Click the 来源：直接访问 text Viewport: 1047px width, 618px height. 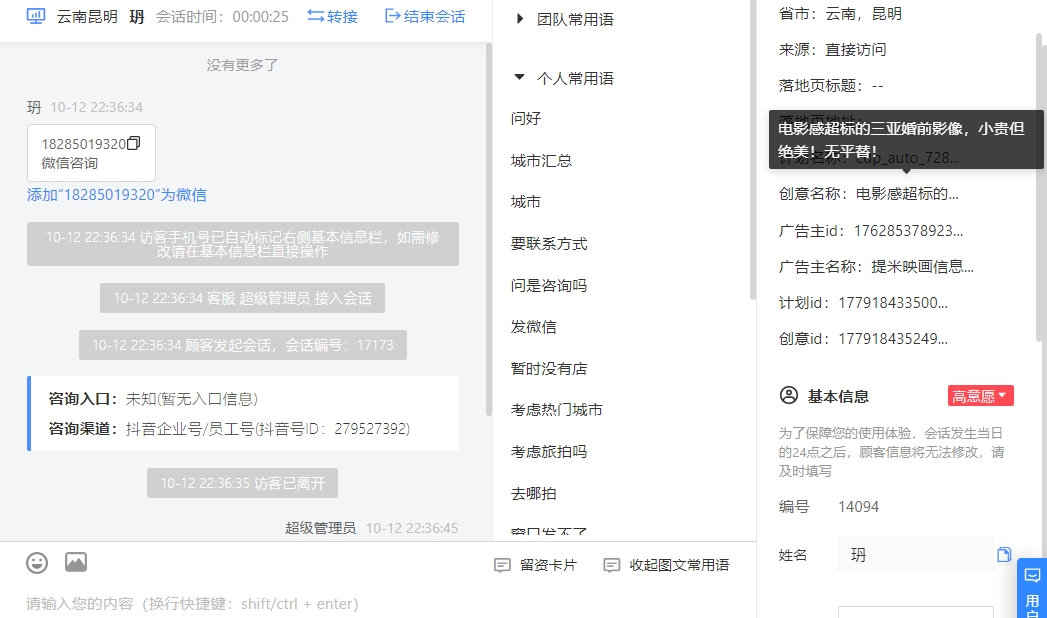(833, 49)
